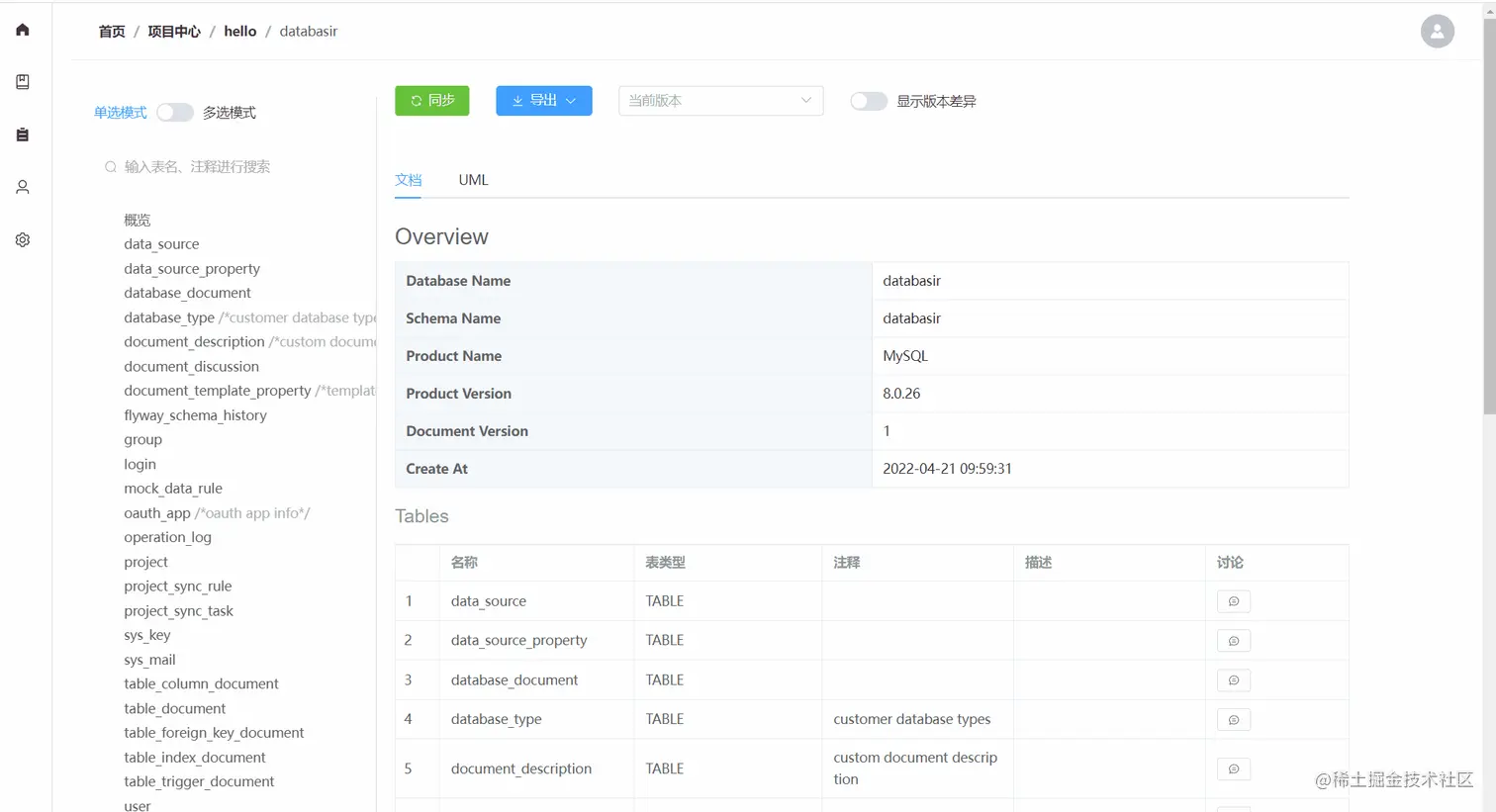Expand the 导出 export dropdown button
1496x812 pixels.
(x=543, y=101)
